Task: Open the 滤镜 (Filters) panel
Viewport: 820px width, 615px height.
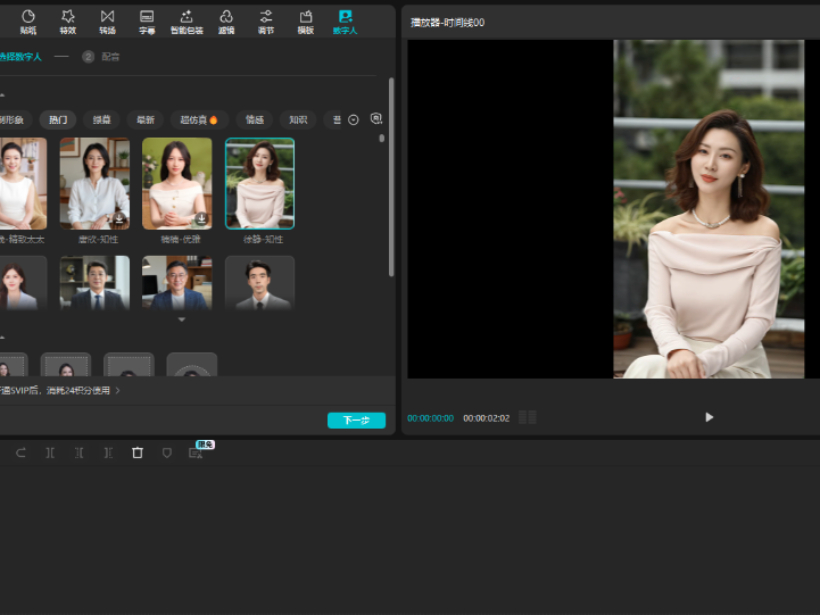Action: coord(226,21)
